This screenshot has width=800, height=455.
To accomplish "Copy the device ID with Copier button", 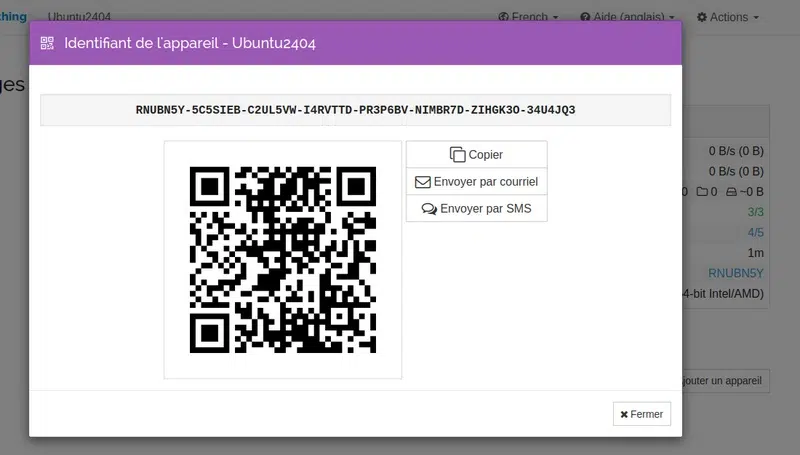I will pos(477,155).
